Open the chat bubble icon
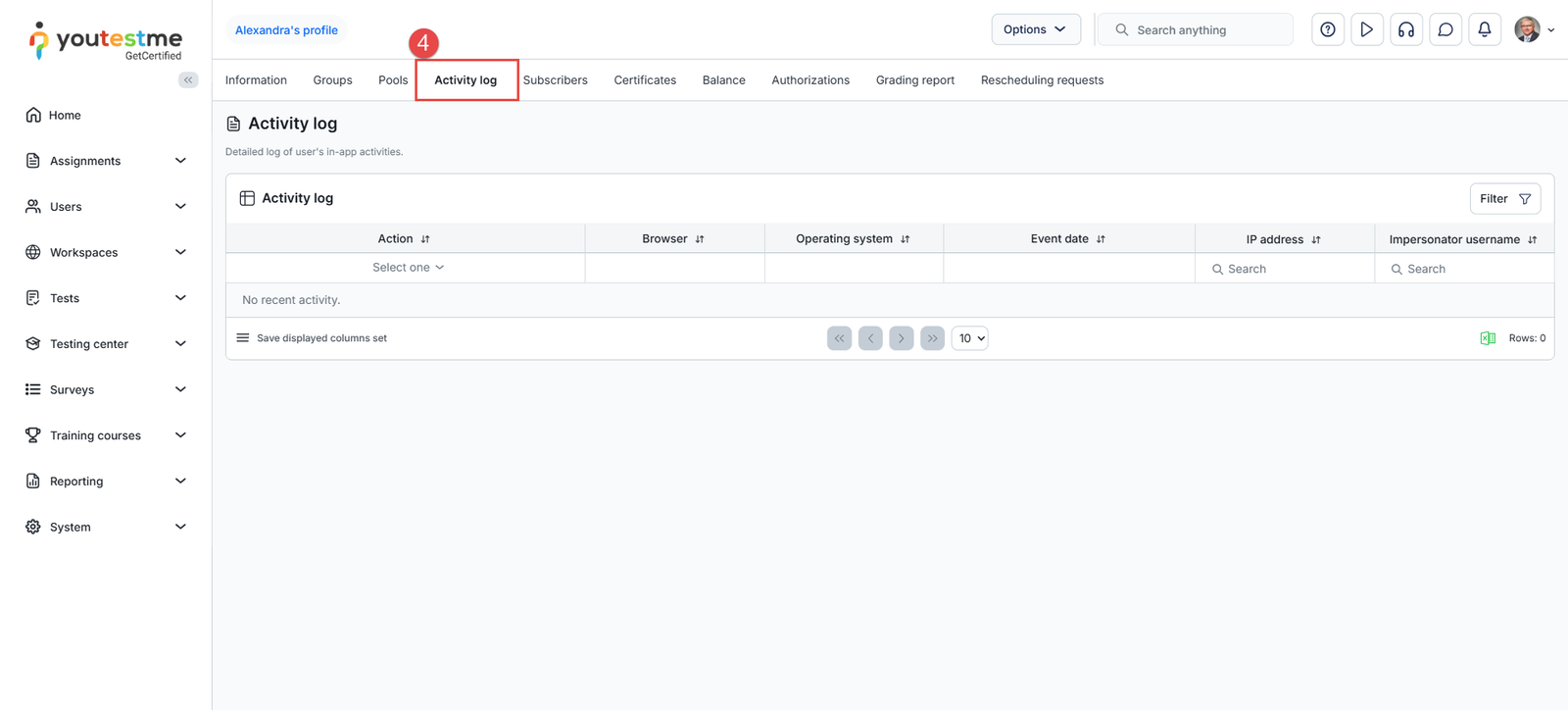Screen dimensions: 1568x710 click(x=1445, y=30)
